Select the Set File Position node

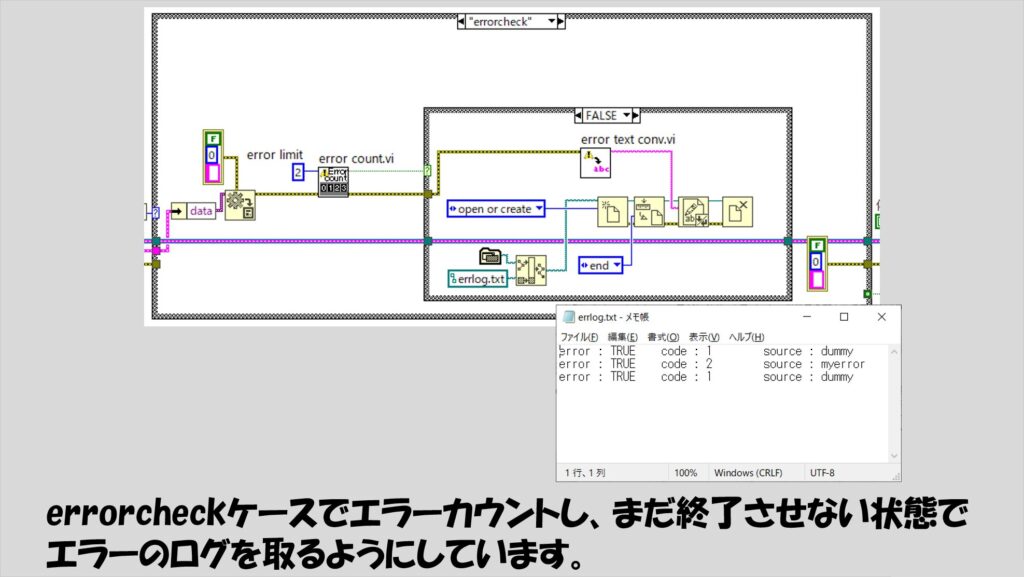(x=649, y=212)
